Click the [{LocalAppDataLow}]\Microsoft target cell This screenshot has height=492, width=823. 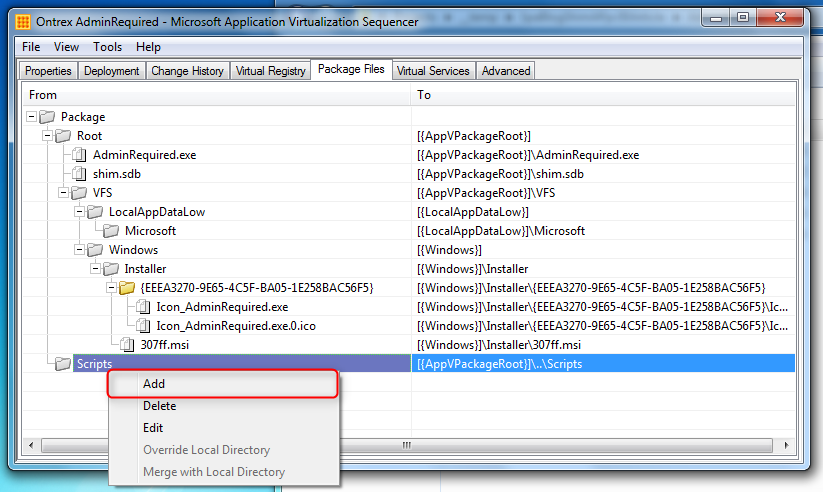(603, 231)
